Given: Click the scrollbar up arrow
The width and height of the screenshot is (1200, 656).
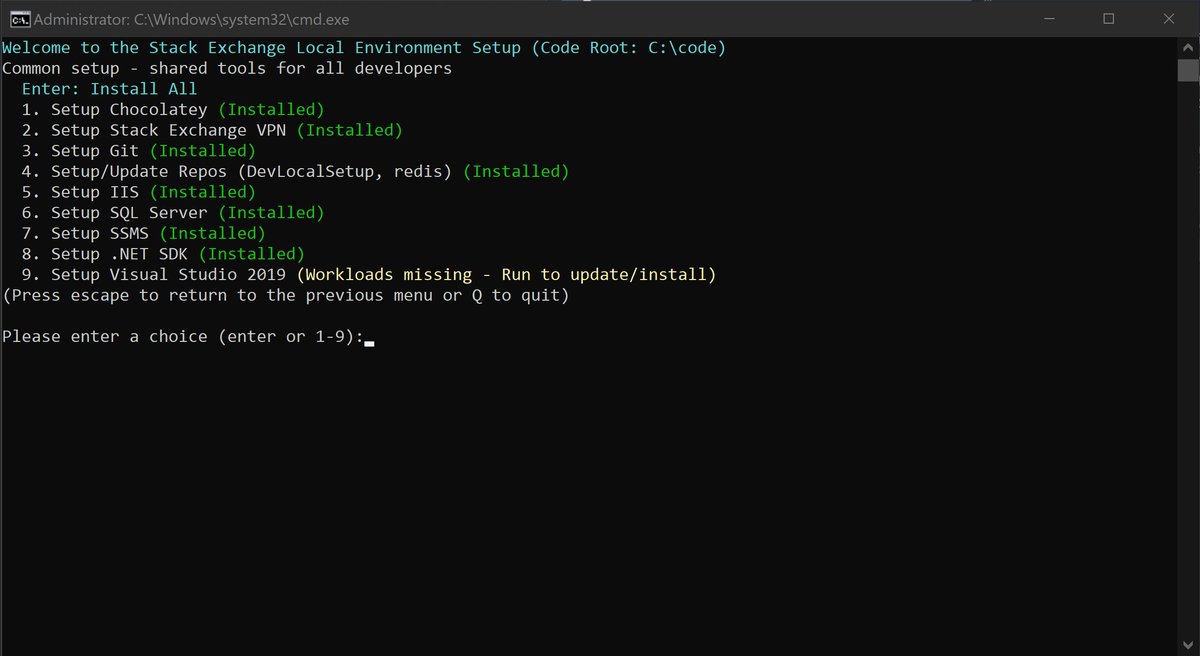Looking at the screenshot, I should (1188, 47).
